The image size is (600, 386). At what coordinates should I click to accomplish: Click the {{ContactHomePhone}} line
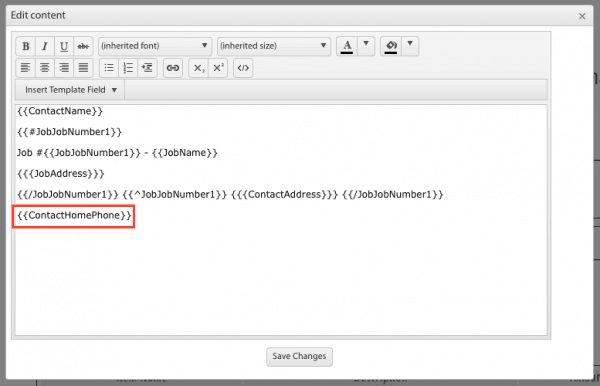pyautogui.click(x=74, y=215)
